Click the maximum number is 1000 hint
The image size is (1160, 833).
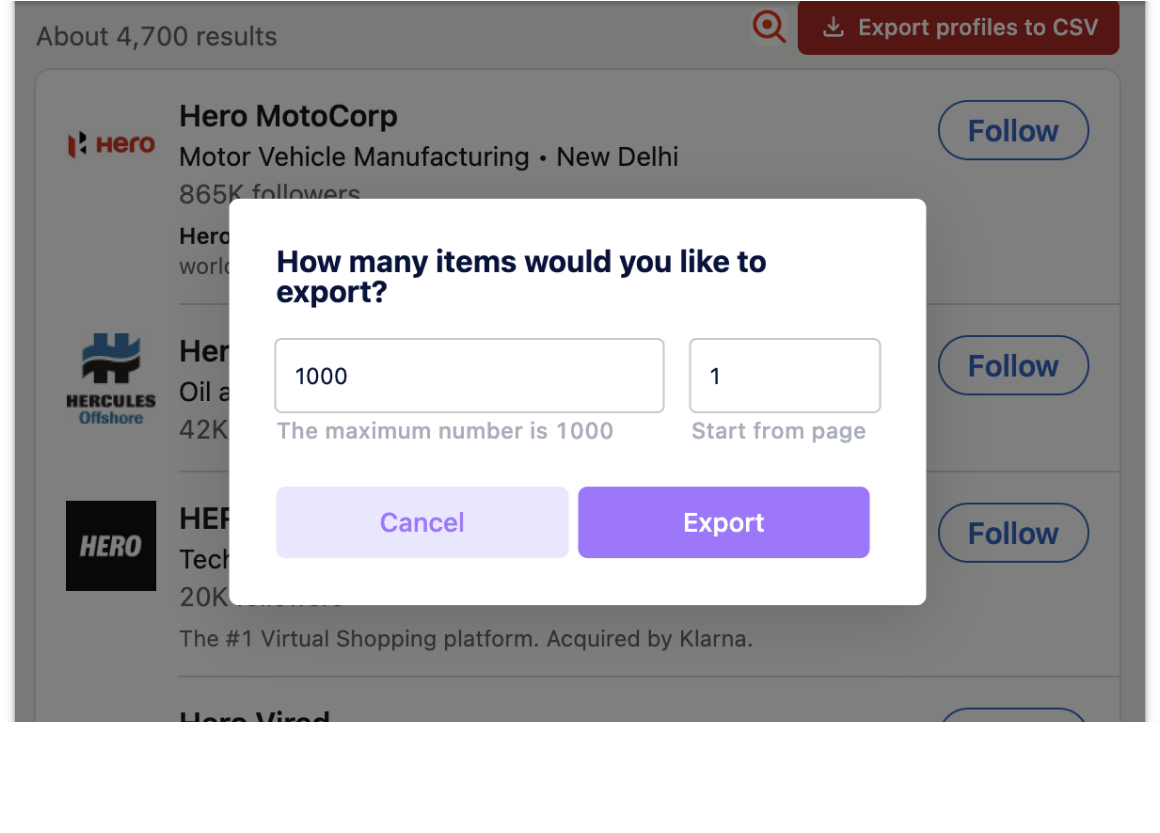pos(445,431)
